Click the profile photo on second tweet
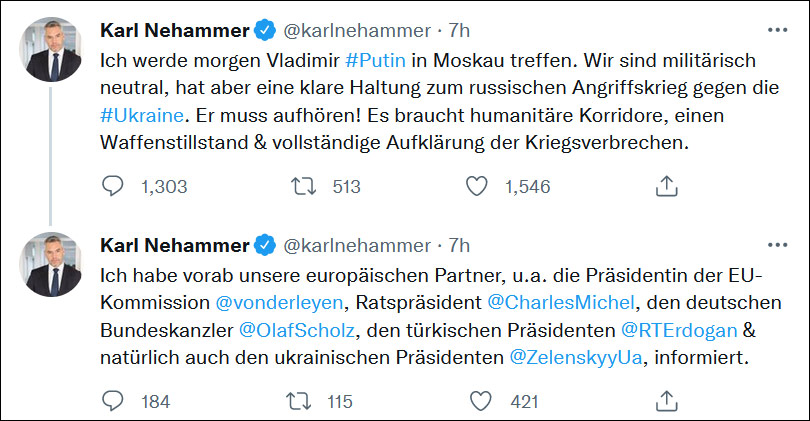This screenshot has width=810, height=421. pyautogui.click(x=53, y=264)
